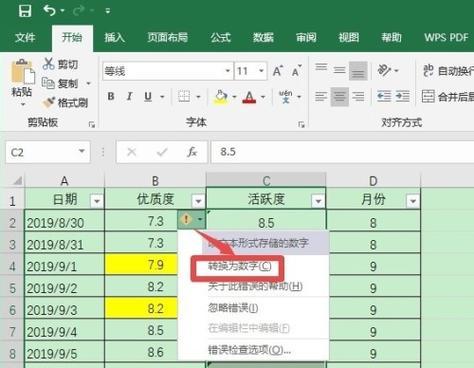Switch to the 审阅 ribbon tab

[306, 37]
